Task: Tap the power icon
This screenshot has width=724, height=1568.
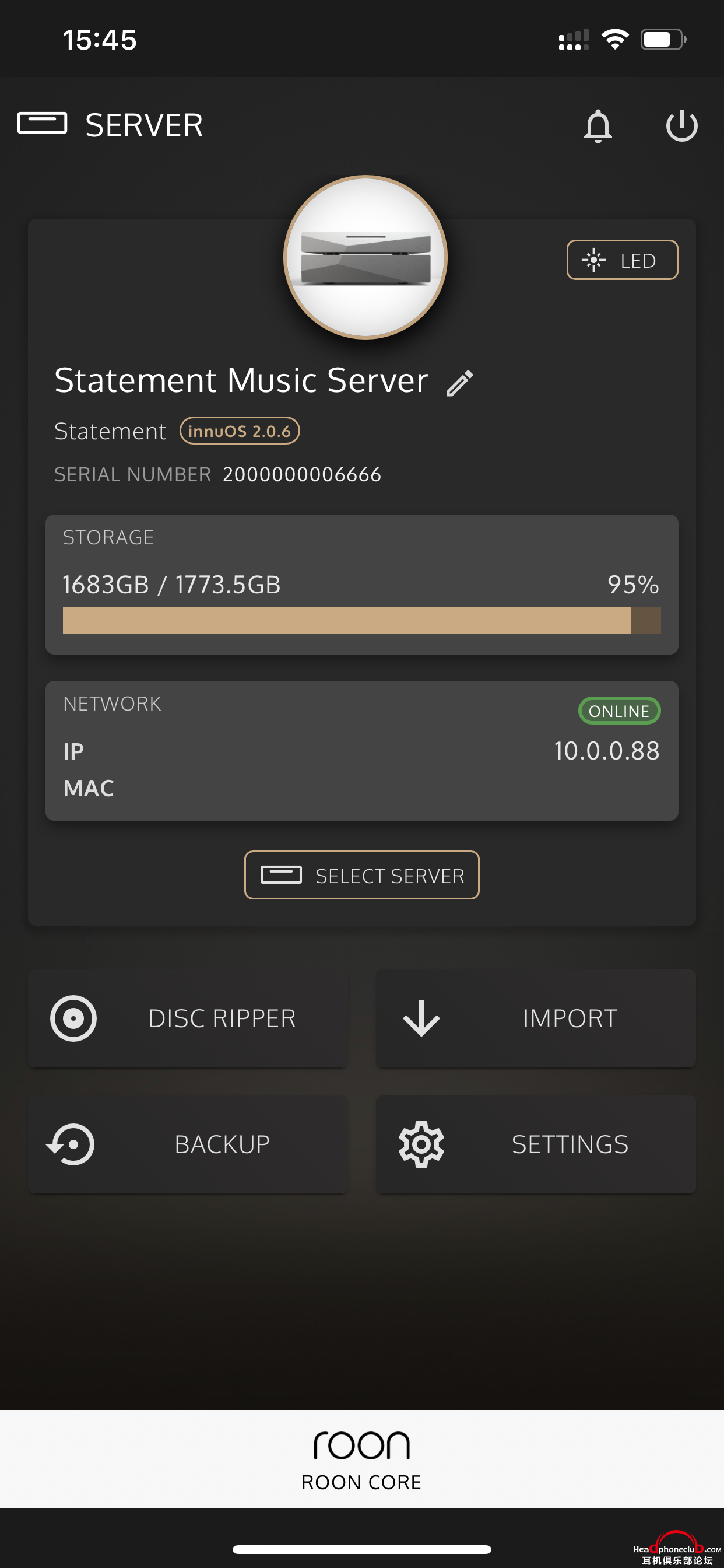Action: 681,126
